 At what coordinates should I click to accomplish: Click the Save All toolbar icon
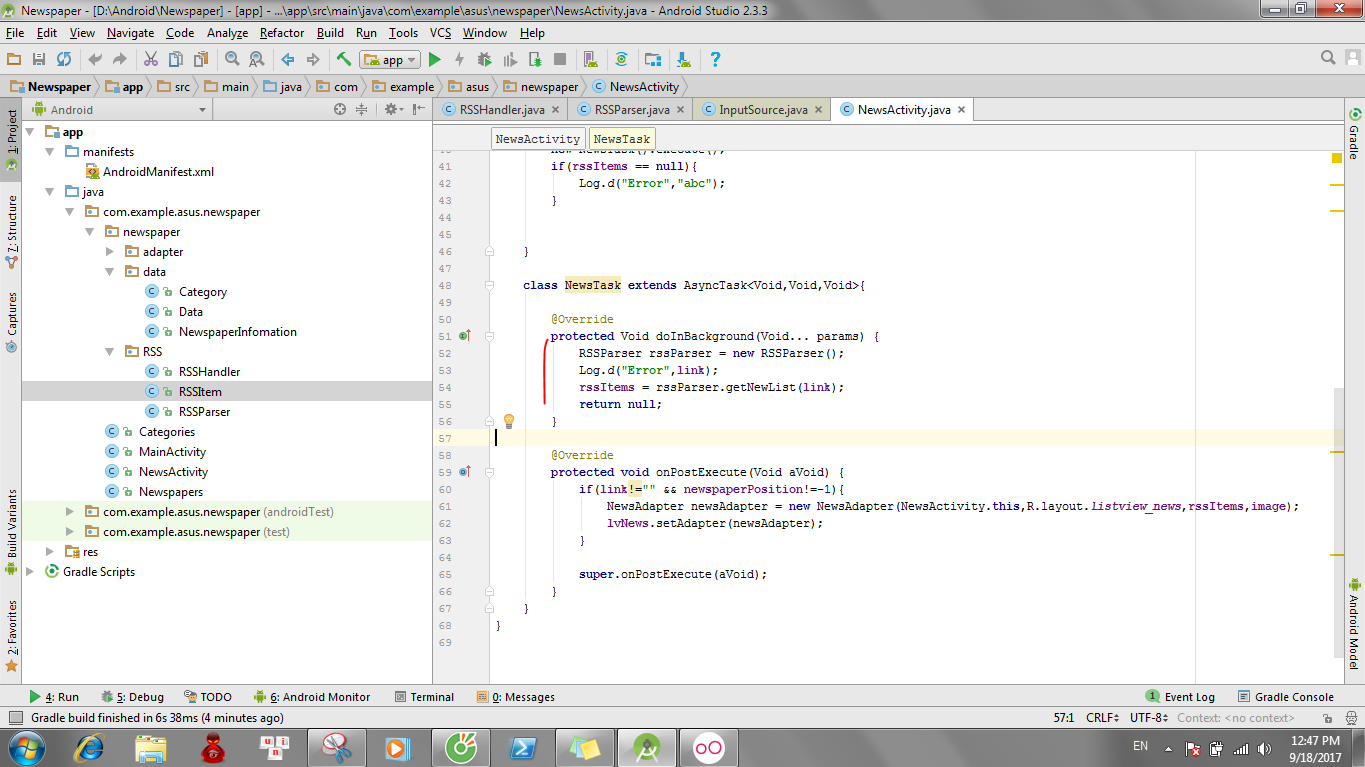coord(39,60)
